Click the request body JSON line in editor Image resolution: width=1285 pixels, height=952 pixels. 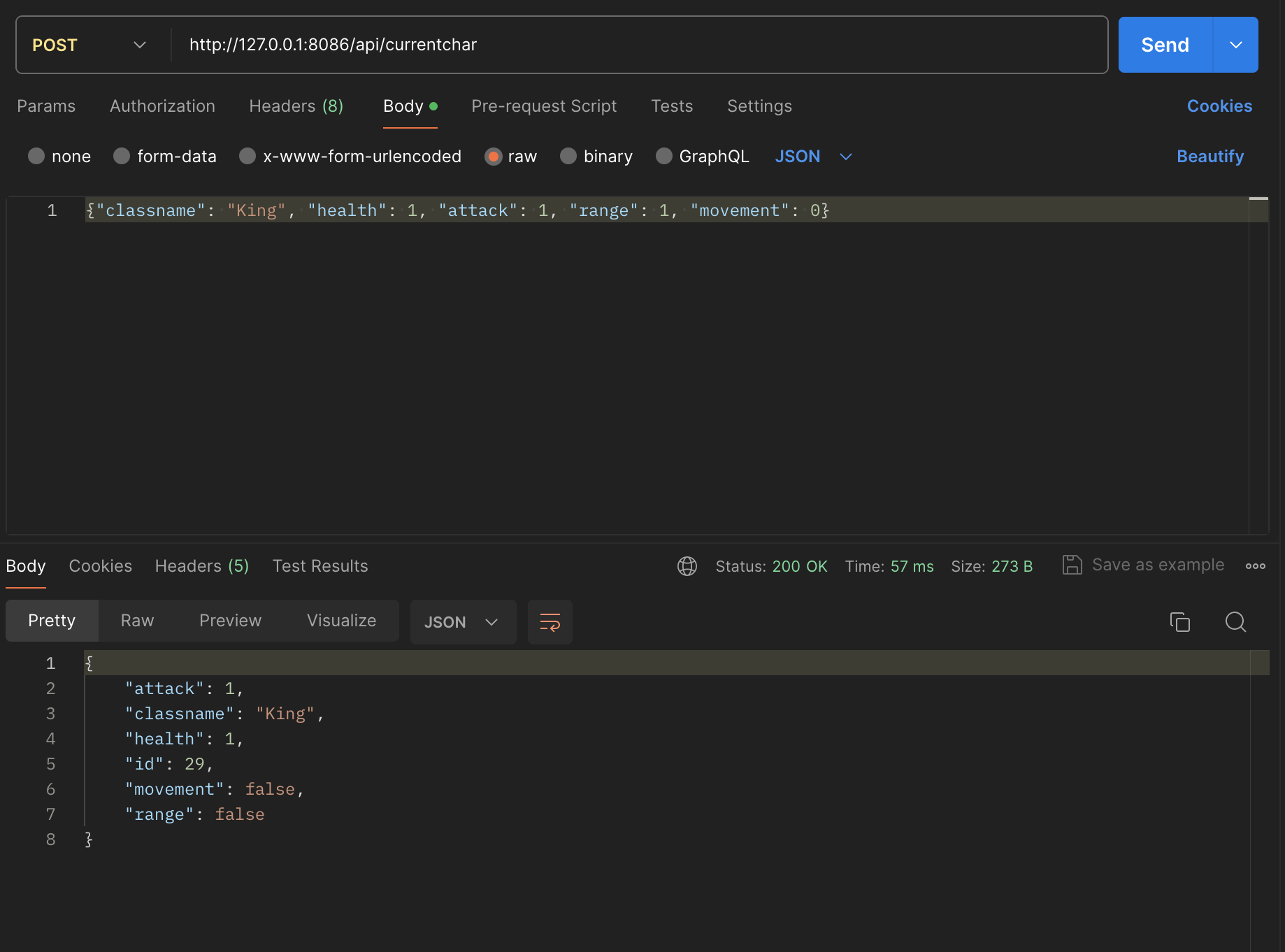(457, 210)
